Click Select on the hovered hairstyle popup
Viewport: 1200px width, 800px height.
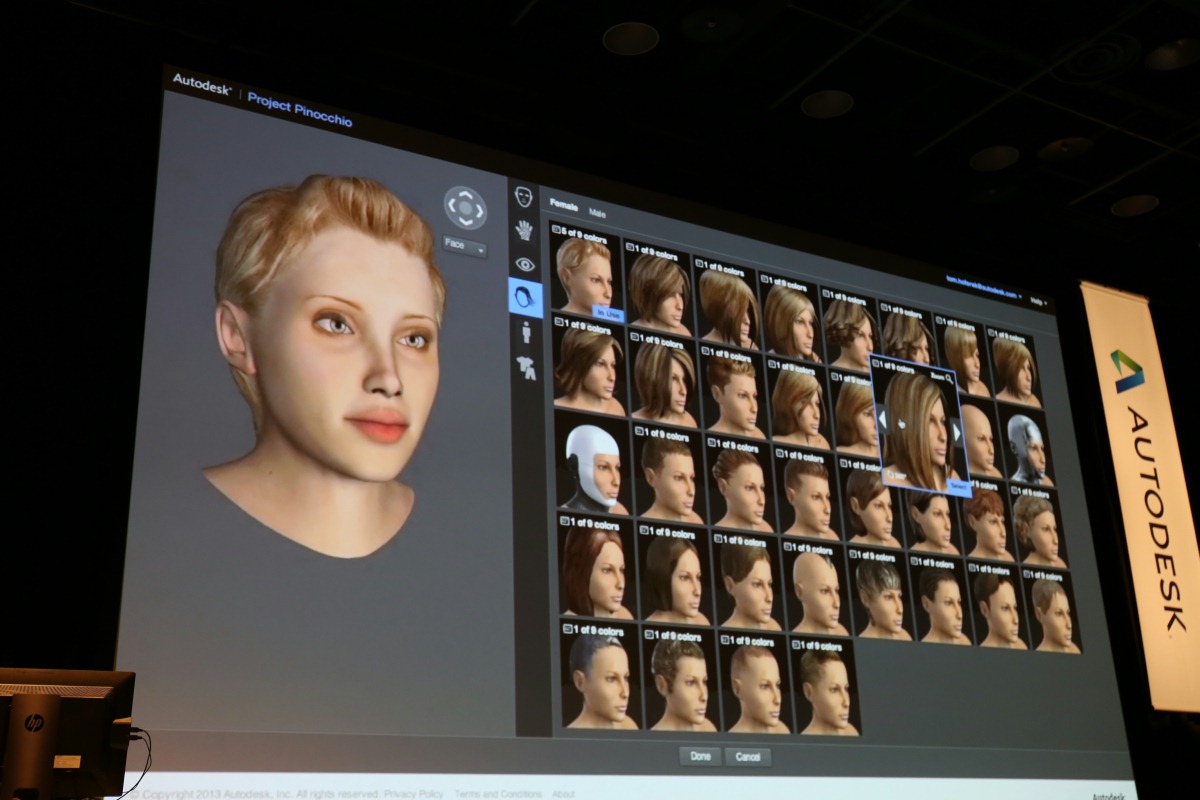tap(958, 487)
